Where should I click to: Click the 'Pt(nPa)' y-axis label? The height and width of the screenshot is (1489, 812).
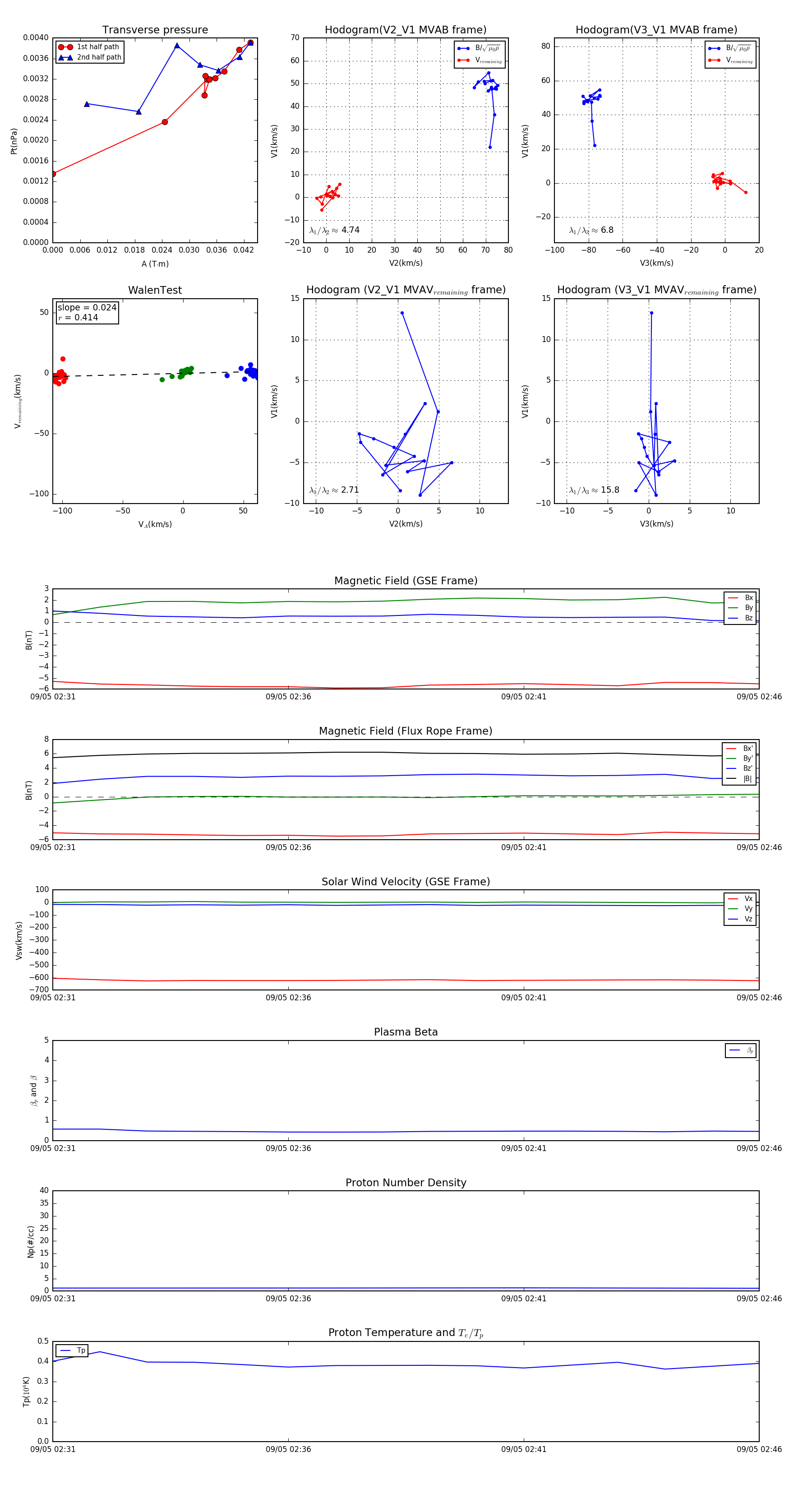coord(14,141)
